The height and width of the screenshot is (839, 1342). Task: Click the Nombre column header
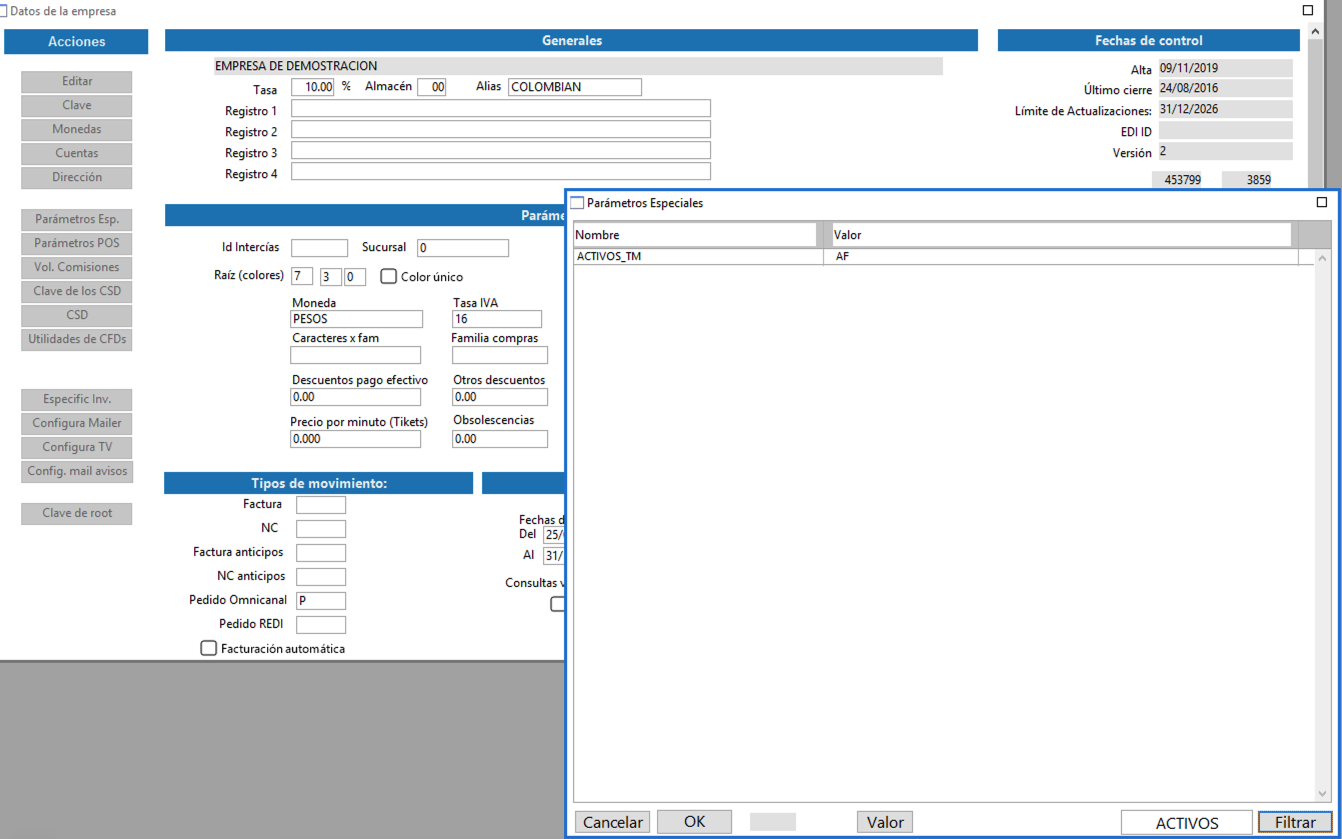pyautogui.click(x=695, y=235)
